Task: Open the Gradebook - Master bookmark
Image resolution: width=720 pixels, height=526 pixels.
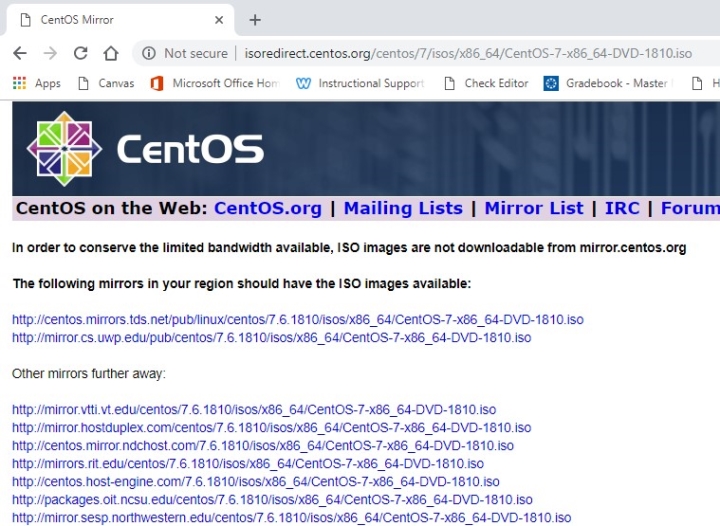Action: (606, 83)
